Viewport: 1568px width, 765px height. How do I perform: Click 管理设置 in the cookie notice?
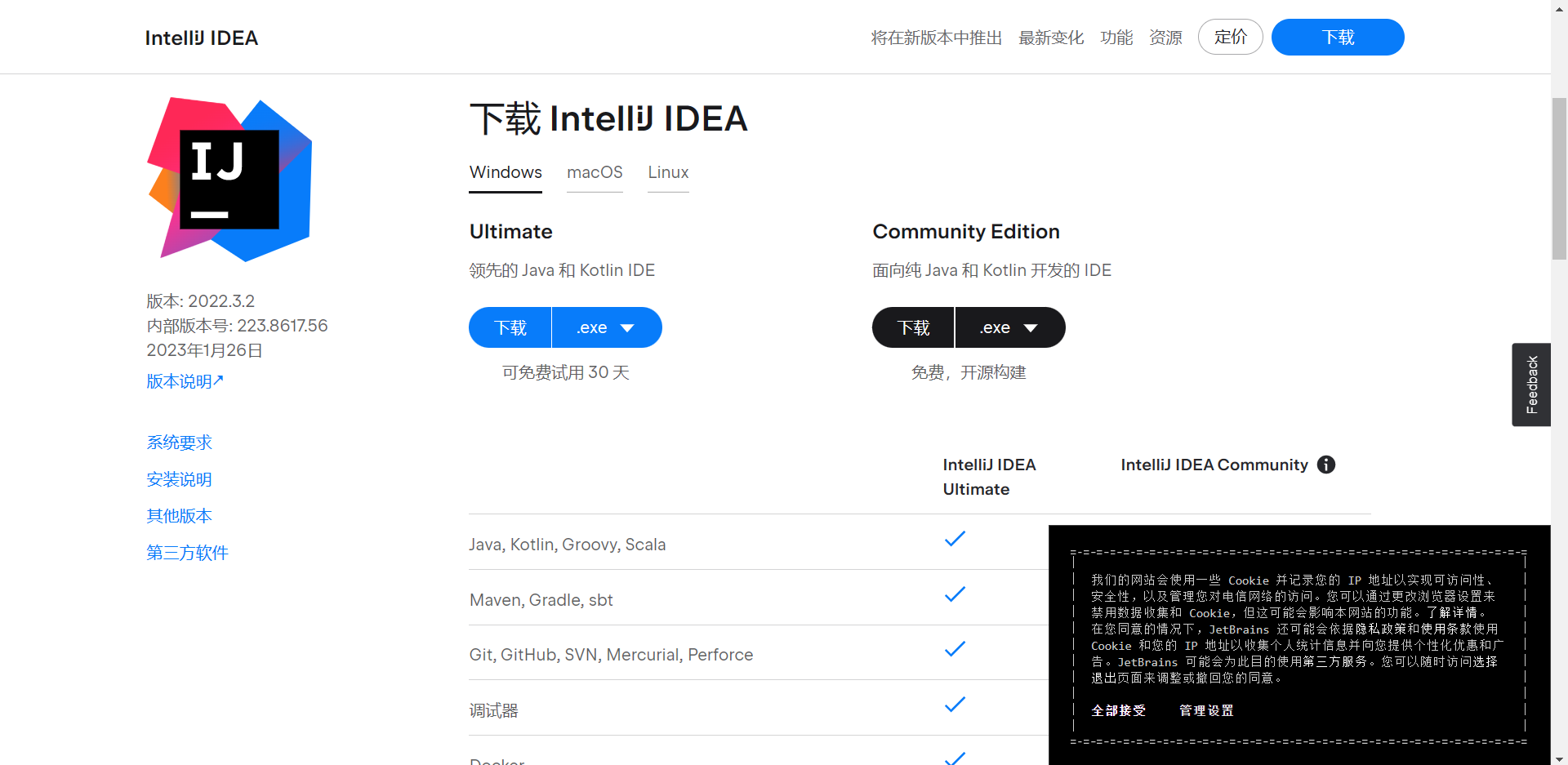pos(1206,710)
